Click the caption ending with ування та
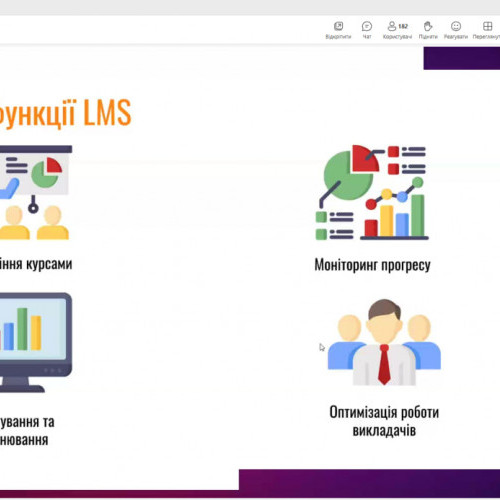Image resolution: width=500 pixels, height=500 pixels. (x=27, y=422)
